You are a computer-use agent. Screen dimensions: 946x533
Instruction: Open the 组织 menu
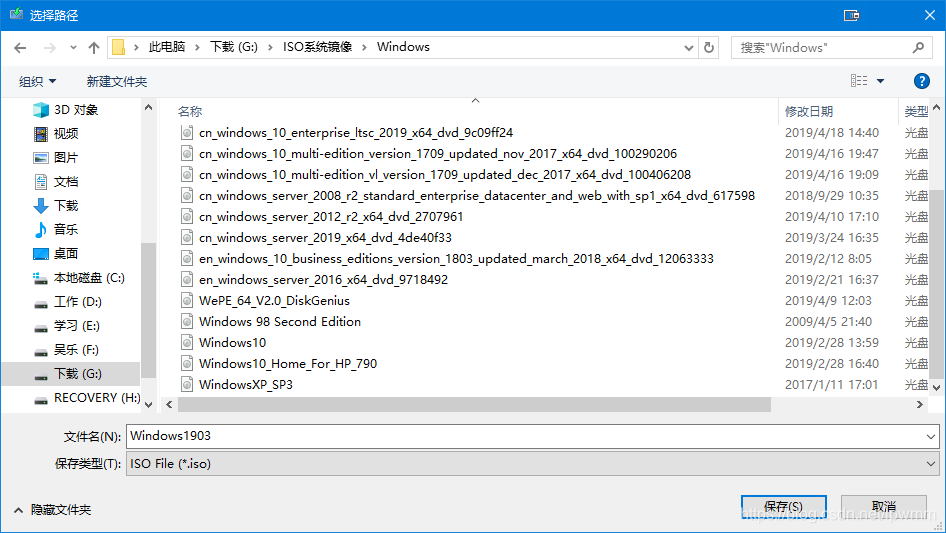pyautogui.click(x=37, y=81)
